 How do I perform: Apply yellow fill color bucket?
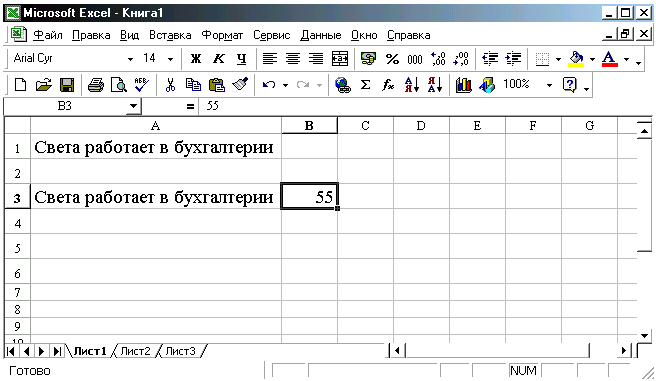pyautogui.click(x=576, y=59)
